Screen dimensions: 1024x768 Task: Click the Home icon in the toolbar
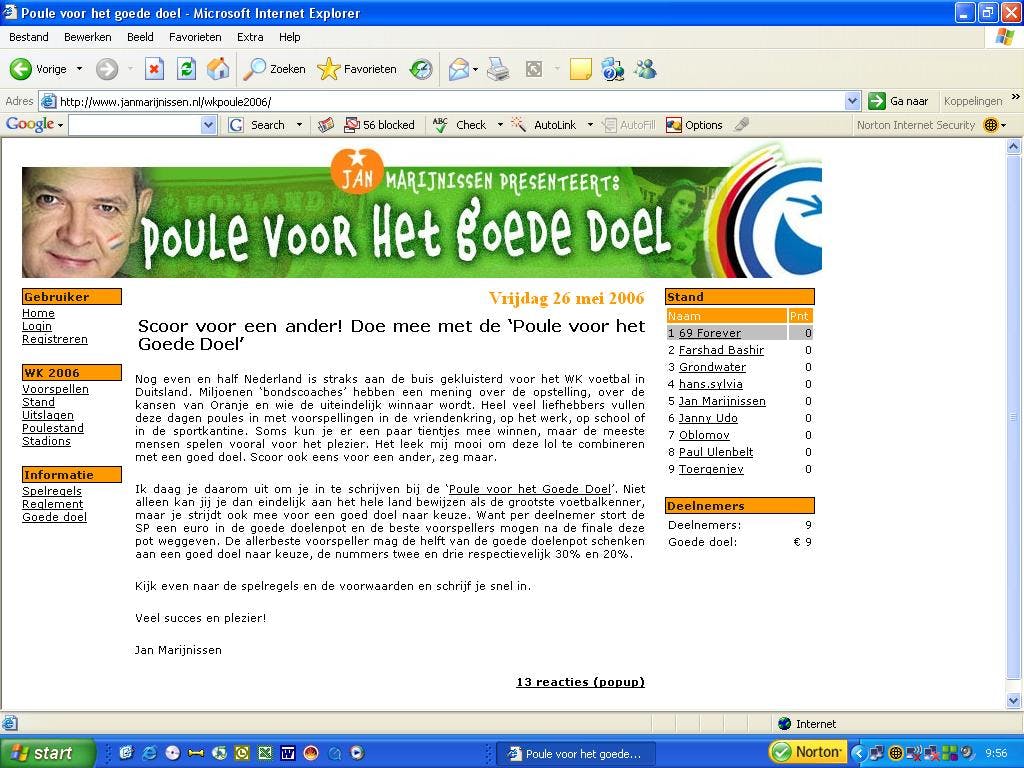point(217,69)
